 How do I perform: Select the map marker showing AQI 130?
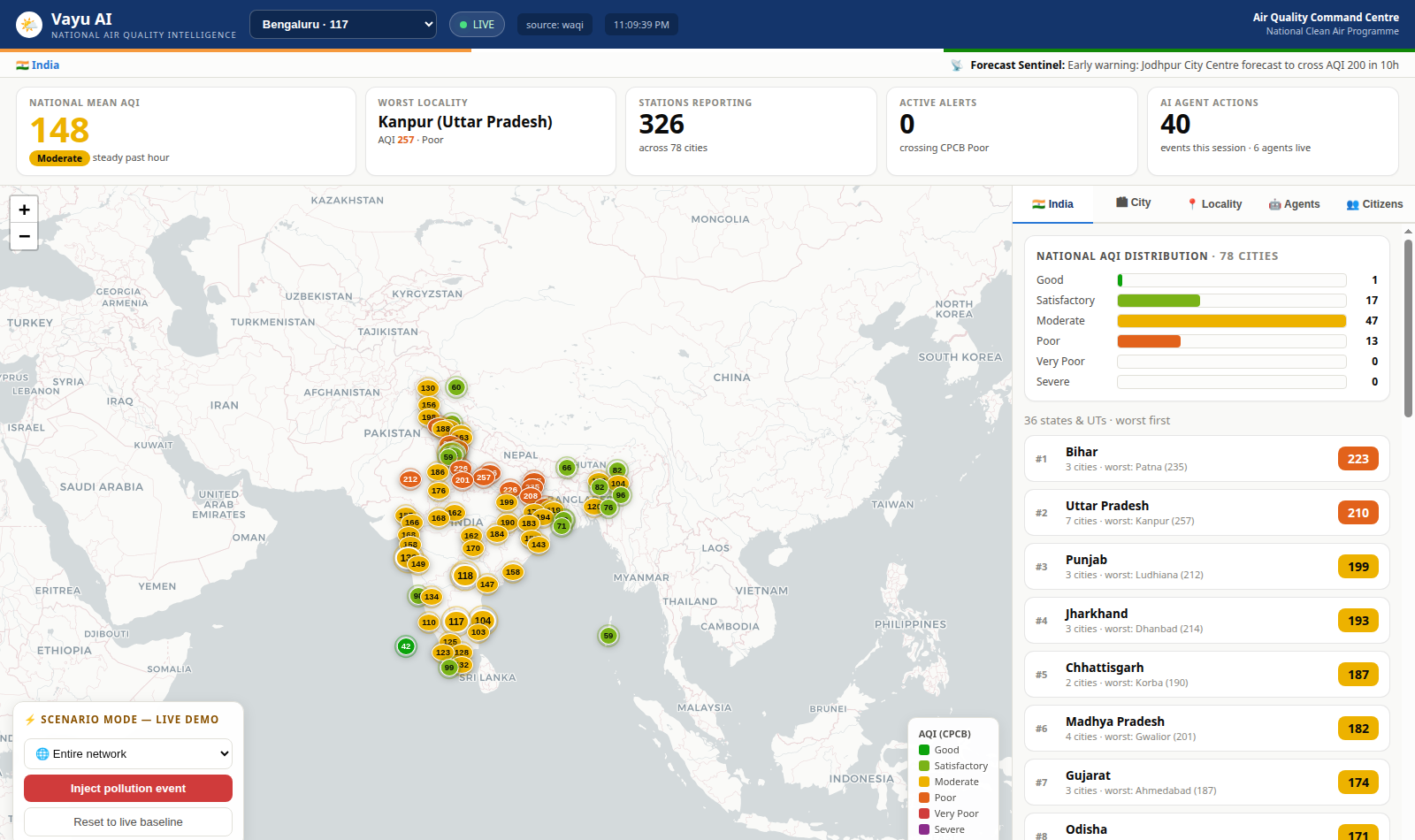pyautogui.click(x=428, y=388)
